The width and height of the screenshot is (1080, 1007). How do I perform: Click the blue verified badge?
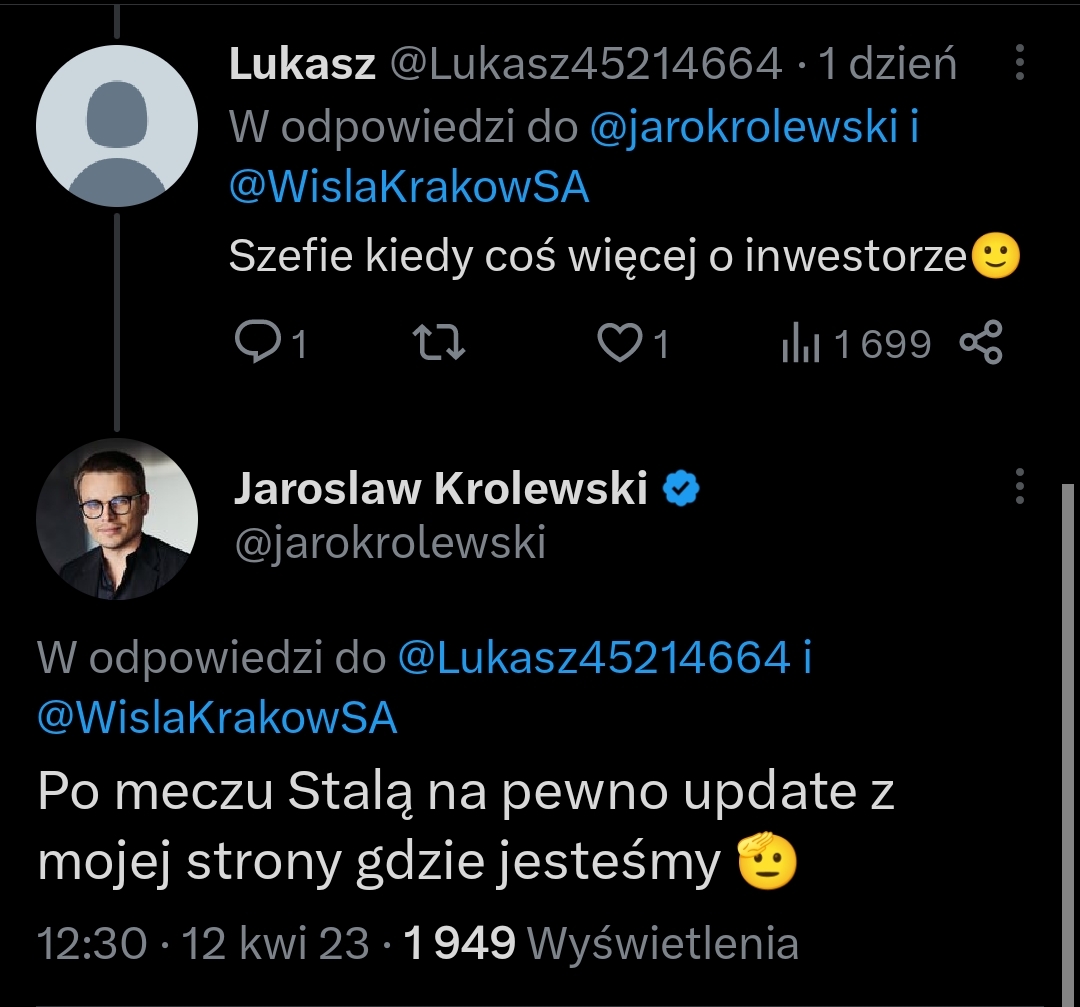pyautogui.click(x=683, y=489)
